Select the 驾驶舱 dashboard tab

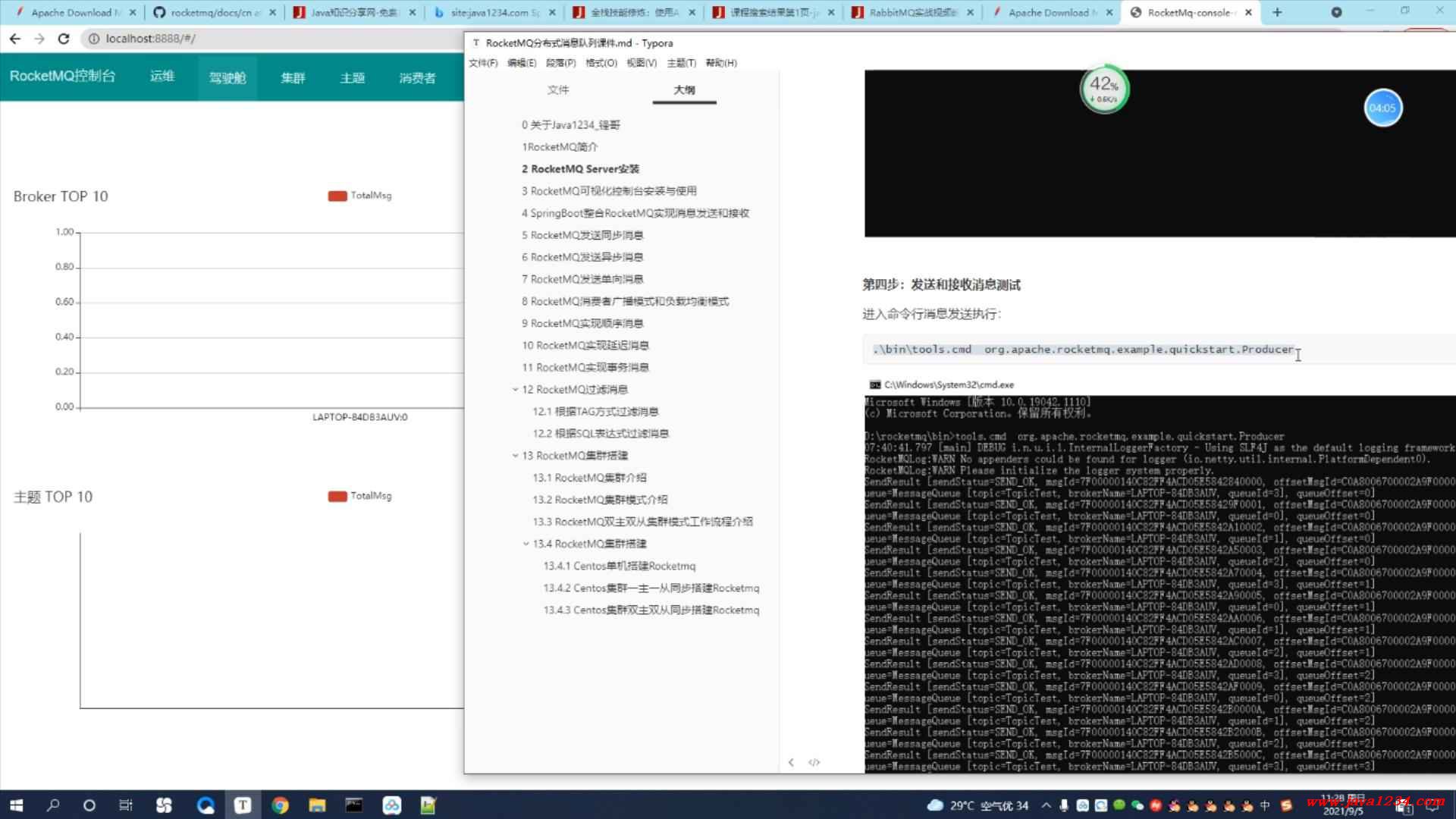[x=227, y=77]
